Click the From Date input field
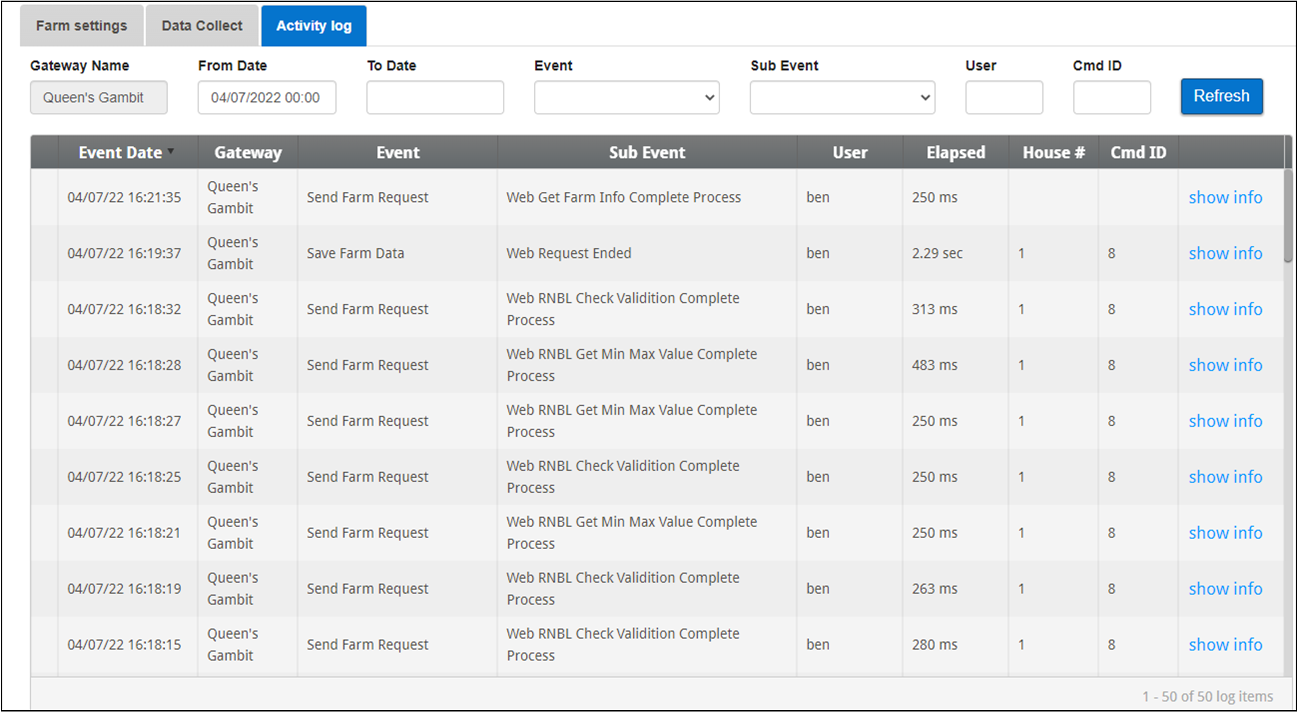This screenshot has height=712, width=1298. point(267,98)
